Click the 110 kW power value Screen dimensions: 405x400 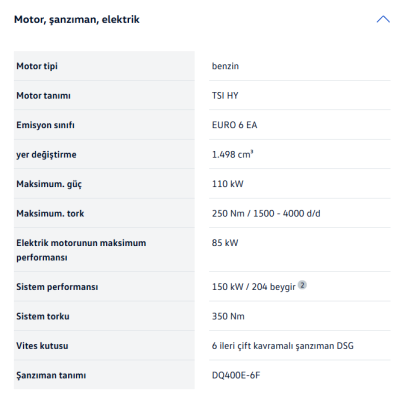tap(228, 184)
